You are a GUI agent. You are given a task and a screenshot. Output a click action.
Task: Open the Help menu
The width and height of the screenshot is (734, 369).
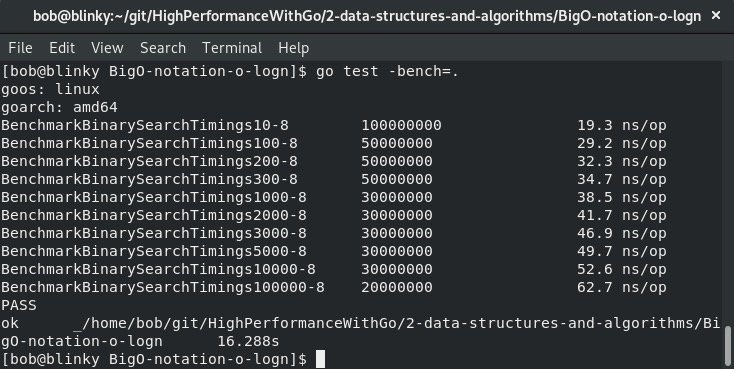[x=294, y=48]
